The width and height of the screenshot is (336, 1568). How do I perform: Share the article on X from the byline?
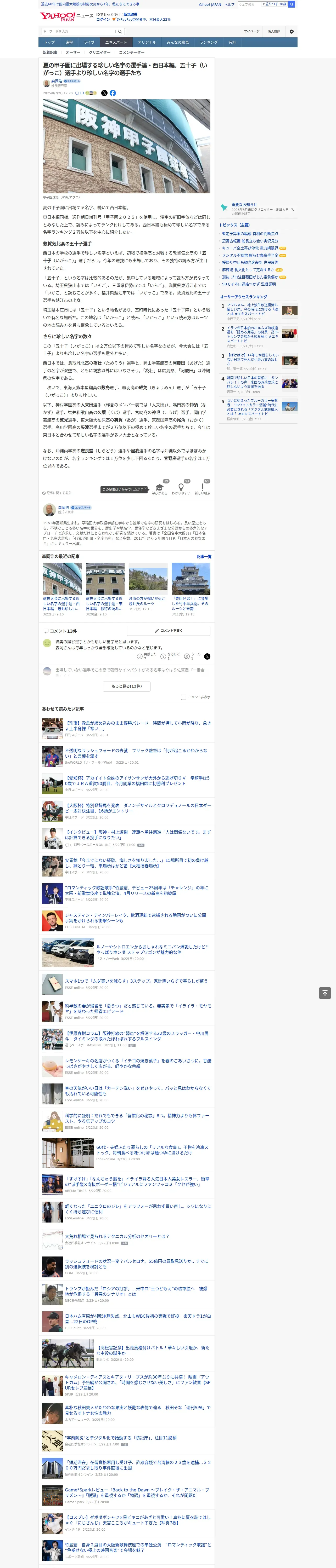104,93
